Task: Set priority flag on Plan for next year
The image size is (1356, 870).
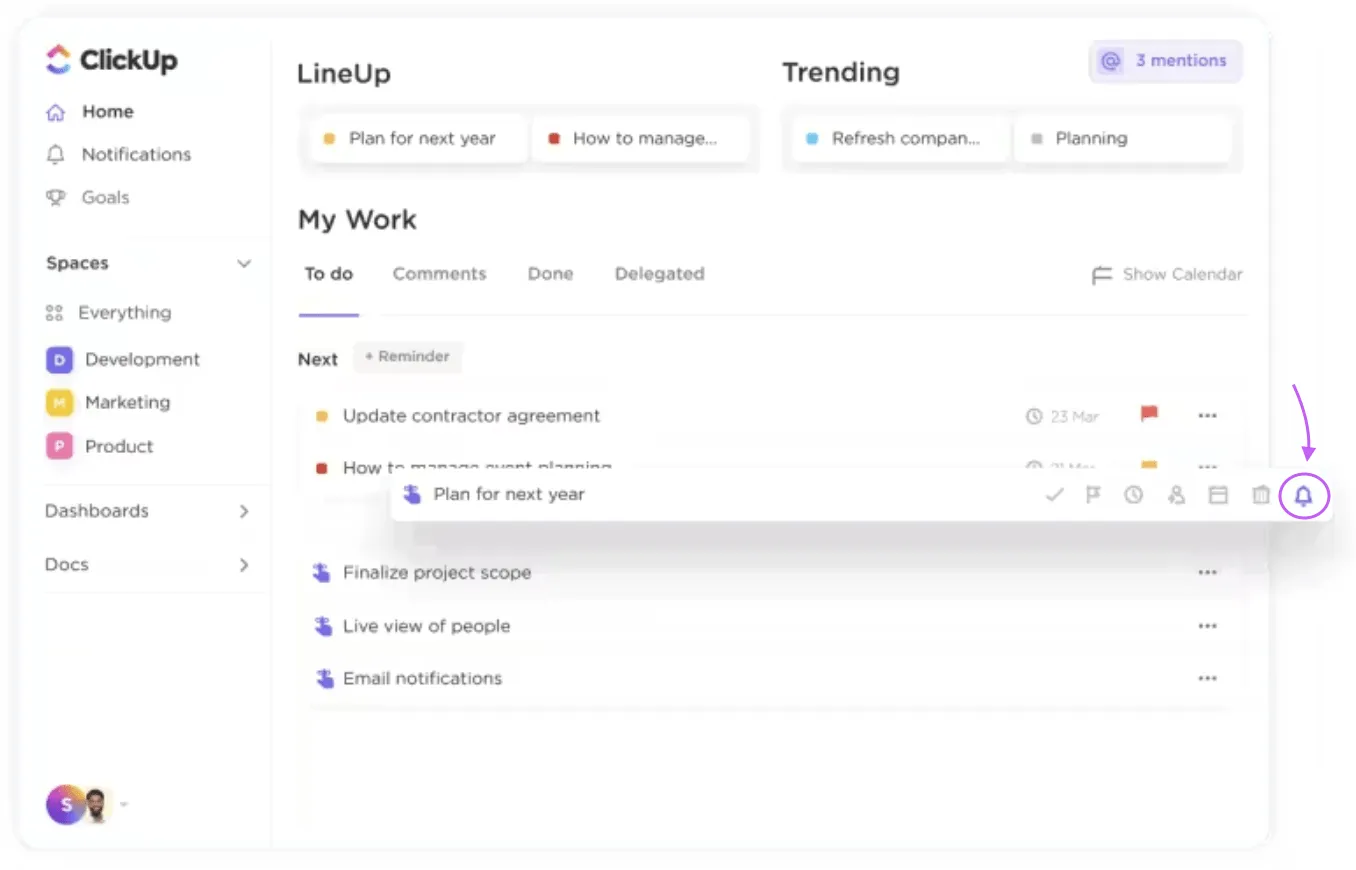Action: click(1093, 495)
